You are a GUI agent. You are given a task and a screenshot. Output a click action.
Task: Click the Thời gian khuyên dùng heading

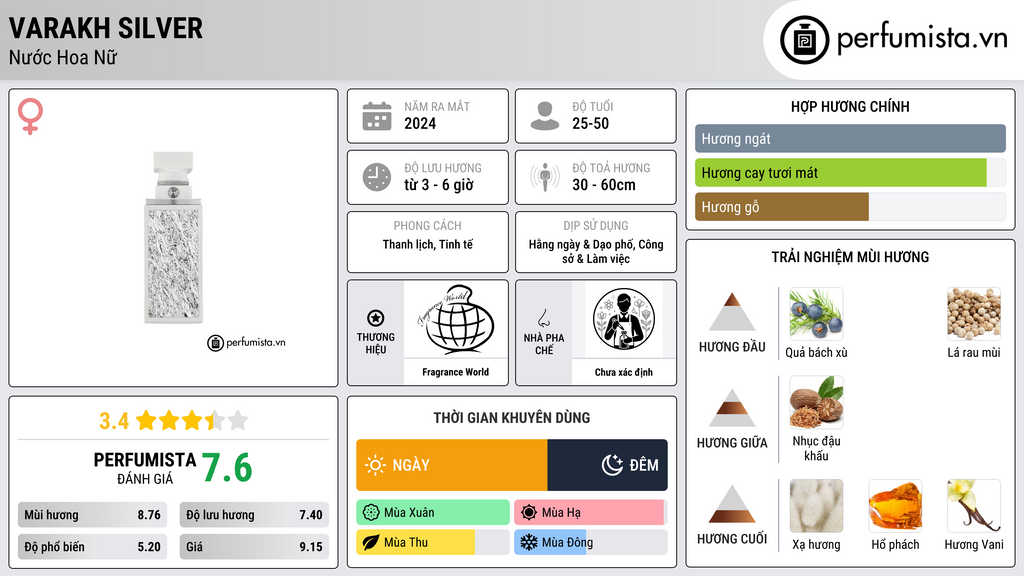[512, 418]
